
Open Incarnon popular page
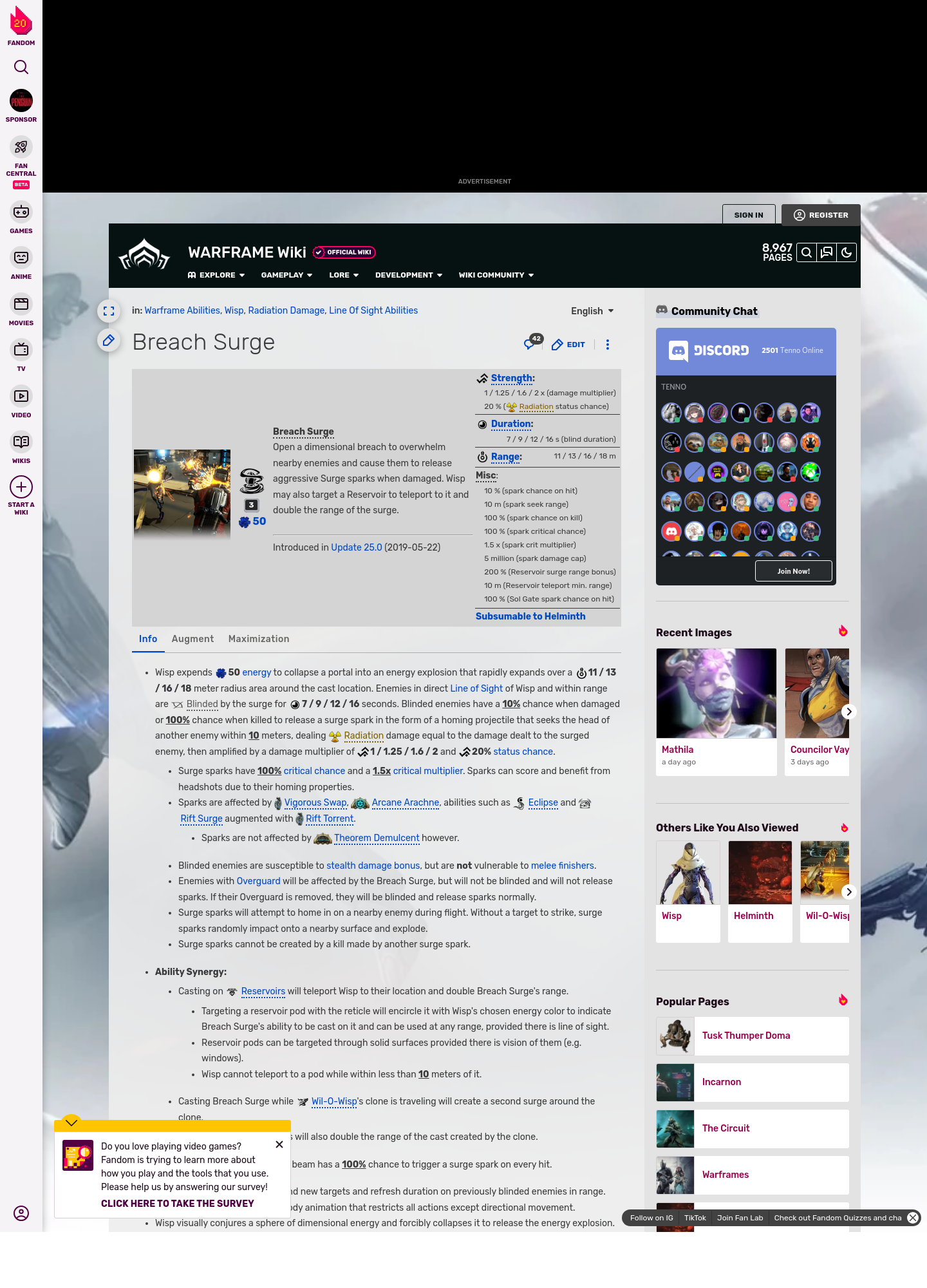click(753, 1082)
